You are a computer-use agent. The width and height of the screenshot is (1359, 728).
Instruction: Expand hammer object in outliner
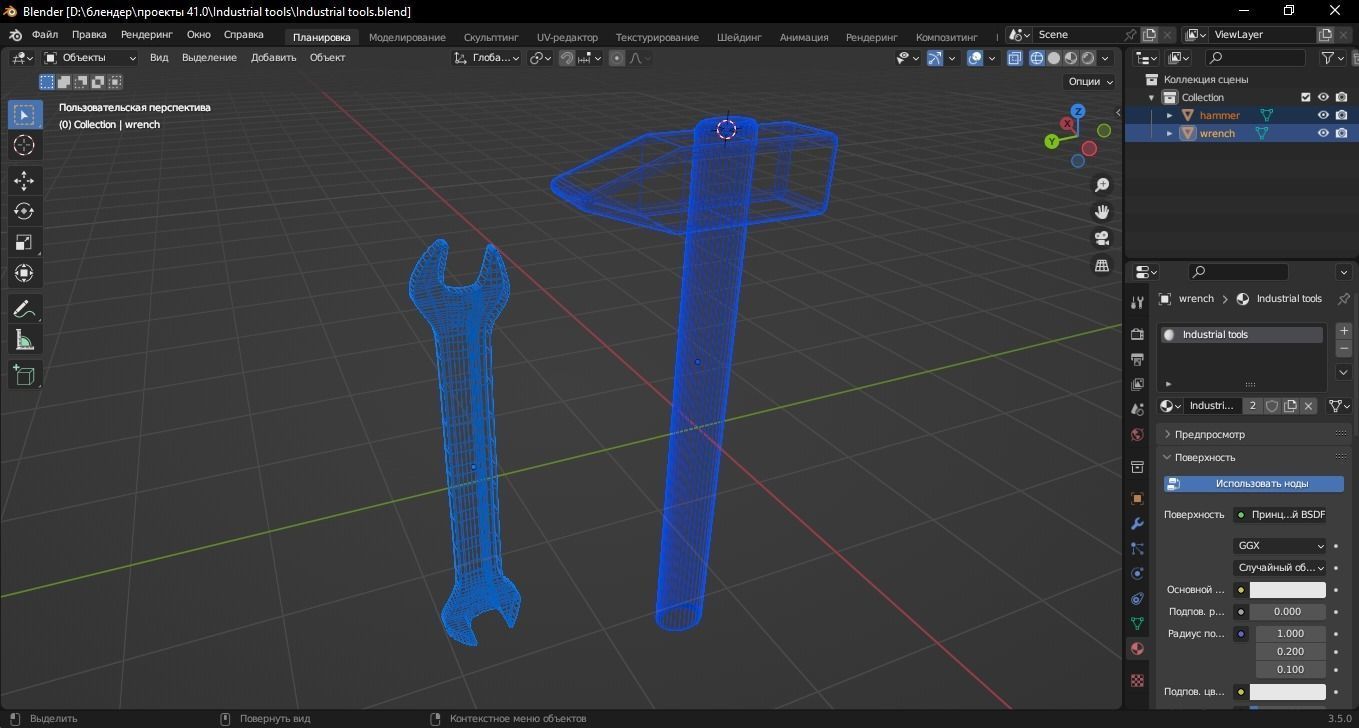[x=1169, y=115]
